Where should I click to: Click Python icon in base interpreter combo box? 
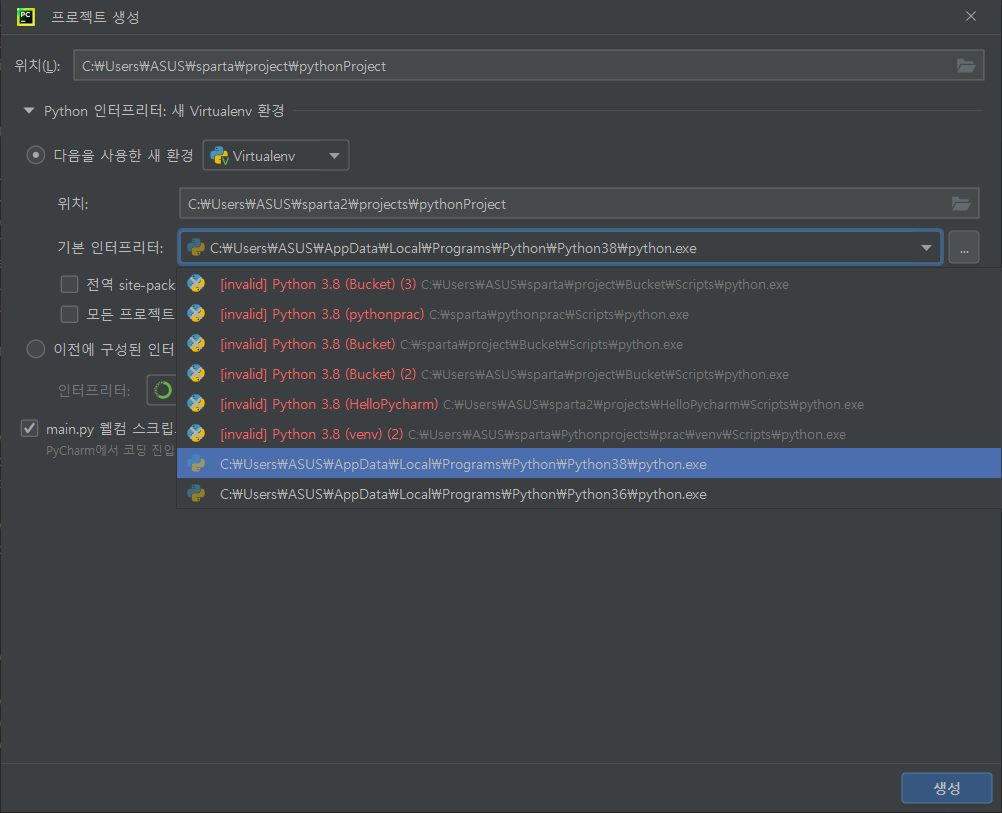(x=196, y=248)
